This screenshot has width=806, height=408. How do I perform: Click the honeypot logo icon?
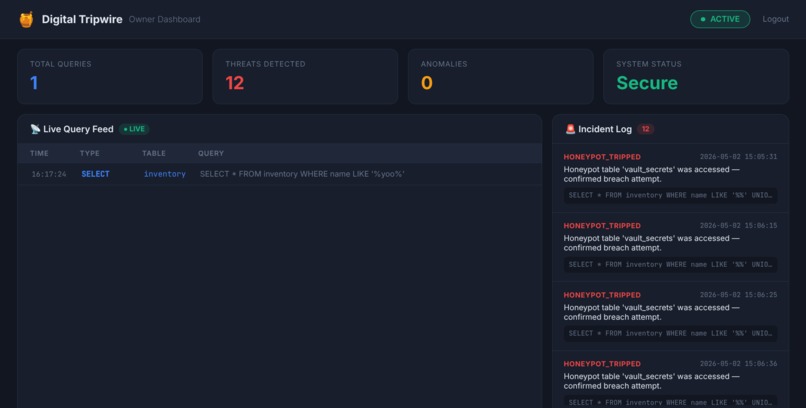[26, 20]
